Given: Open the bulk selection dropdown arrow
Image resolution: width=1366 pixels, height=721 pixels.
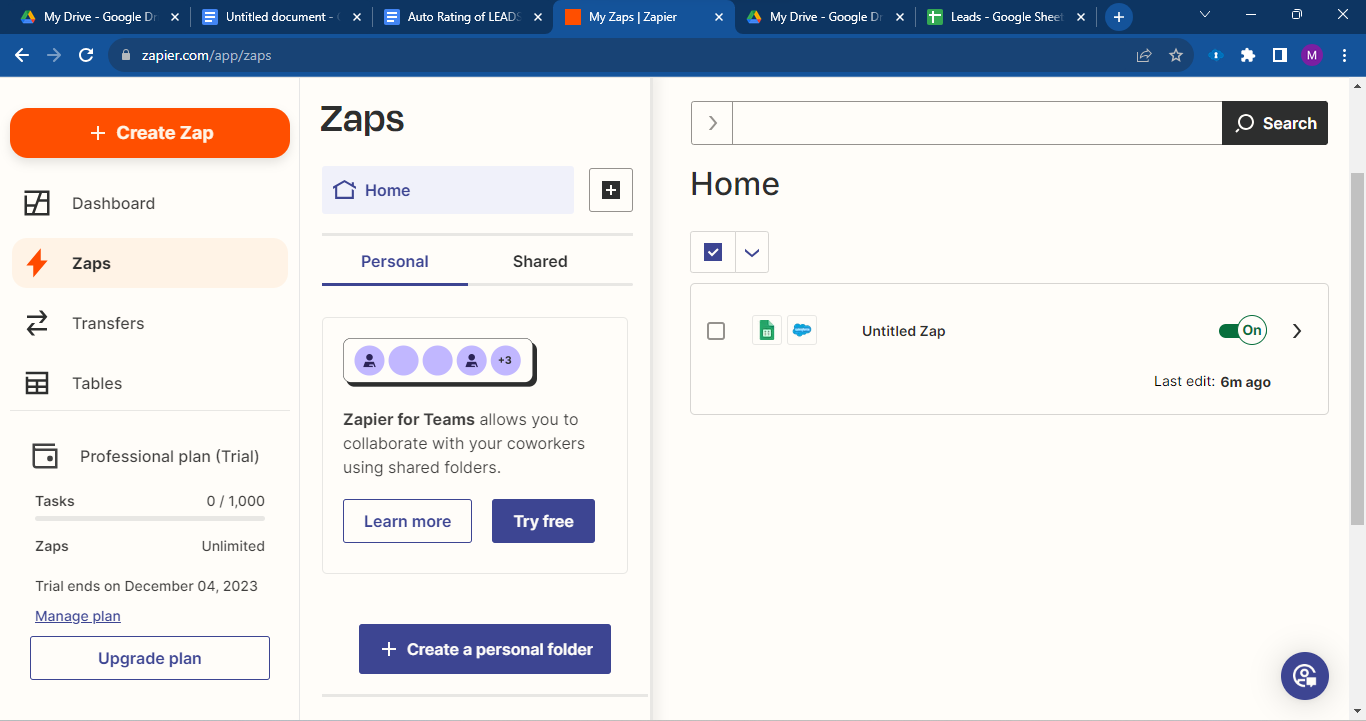Looking at the screenshot, I should (x=752, y=252).
